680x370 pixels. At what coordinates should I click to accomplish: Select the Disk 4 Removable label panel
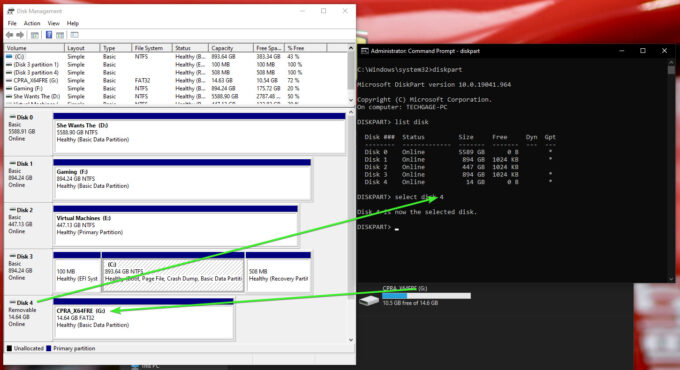point(28,318)
